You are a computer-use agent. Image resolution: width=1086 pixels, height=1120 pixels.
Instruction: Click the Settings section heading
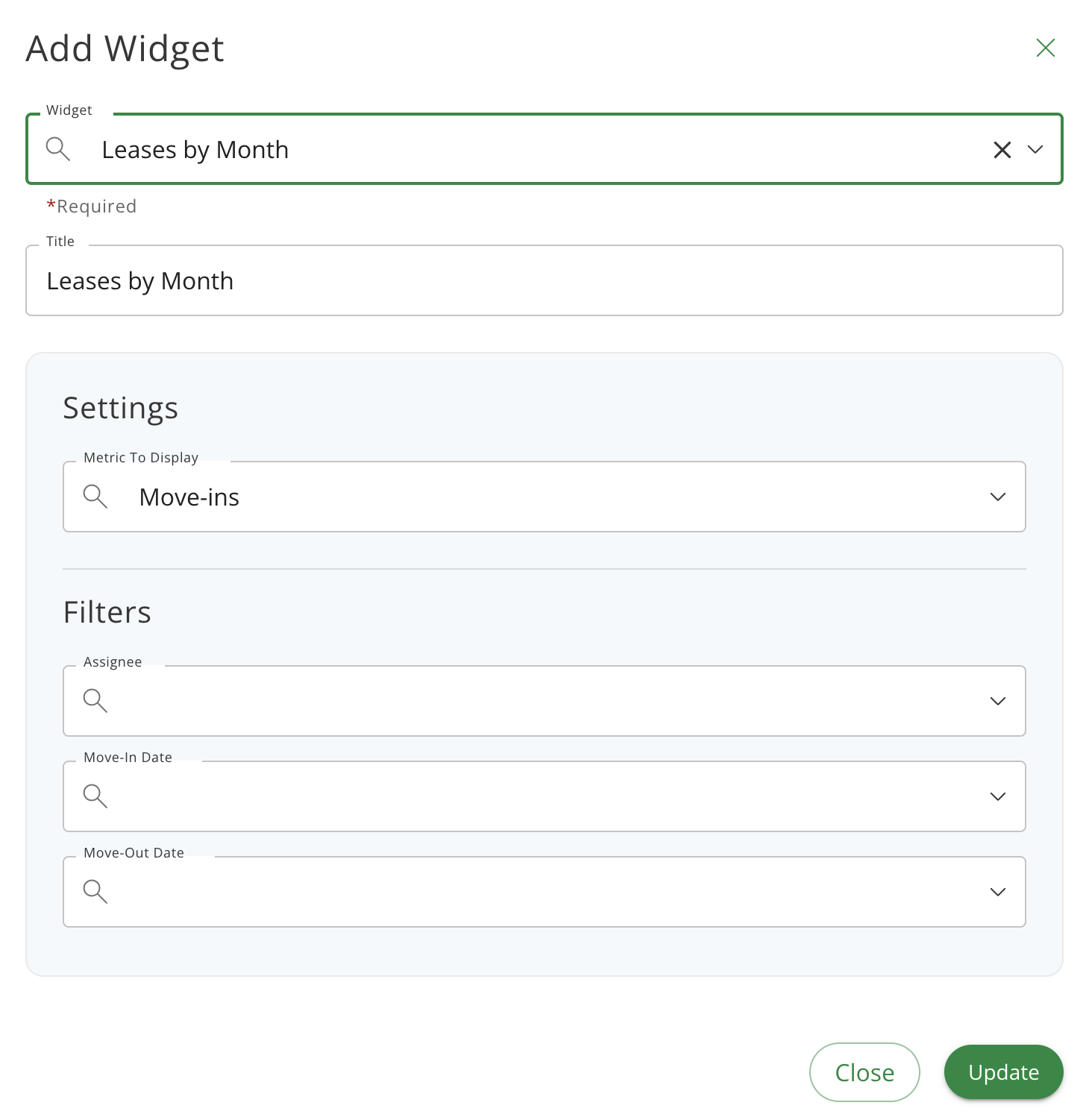tap(120, 408)
